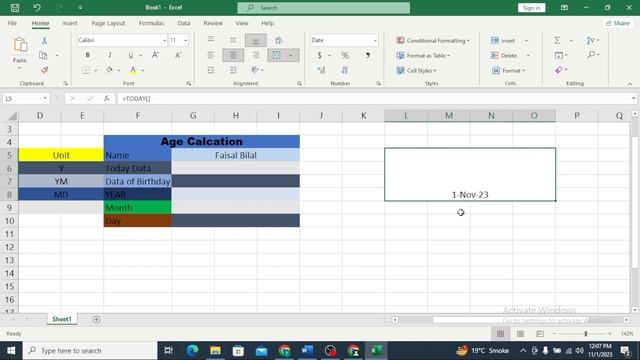Viewport: 640px width, 360px height.
Task: Expand the formula bar
Action: 633,98
